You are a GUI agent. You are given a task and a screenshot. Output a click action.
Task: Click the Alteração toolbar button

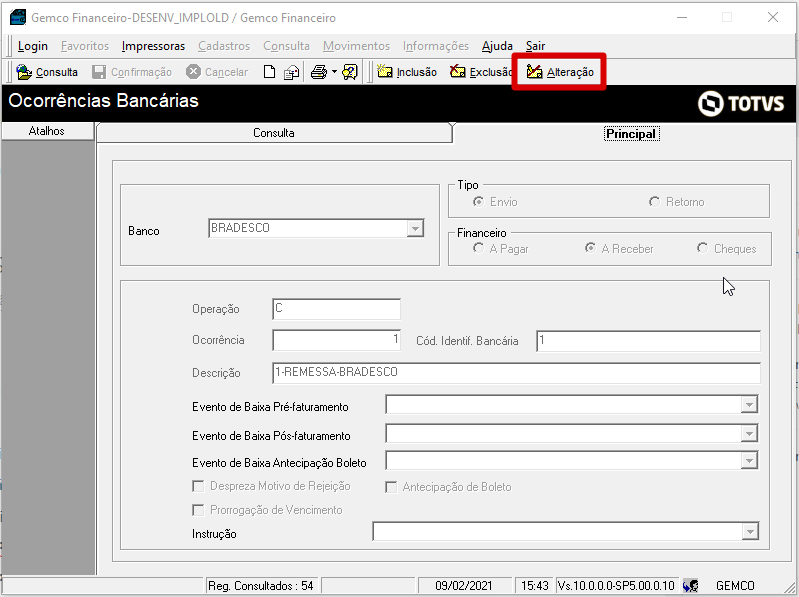point(560,72)
